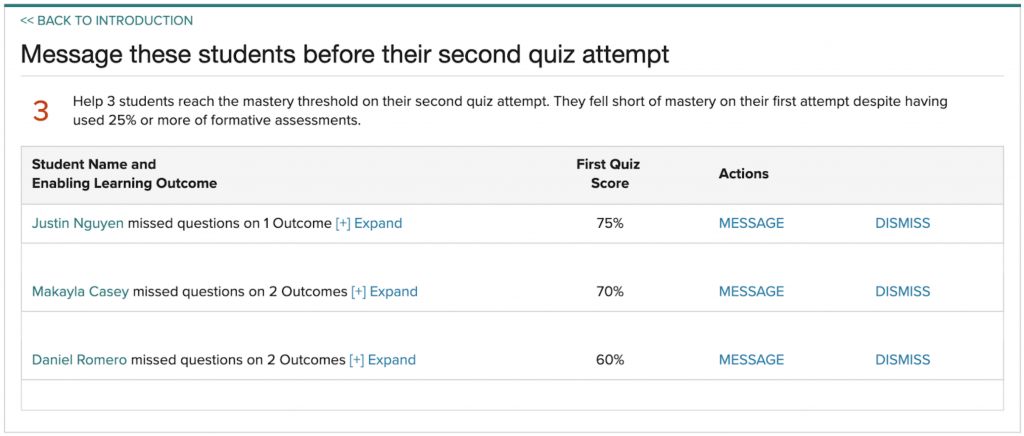Viewport: 1024px width, 436px height.
Task: Message Justin Nguyen
Action: click(x=751, y=224)
